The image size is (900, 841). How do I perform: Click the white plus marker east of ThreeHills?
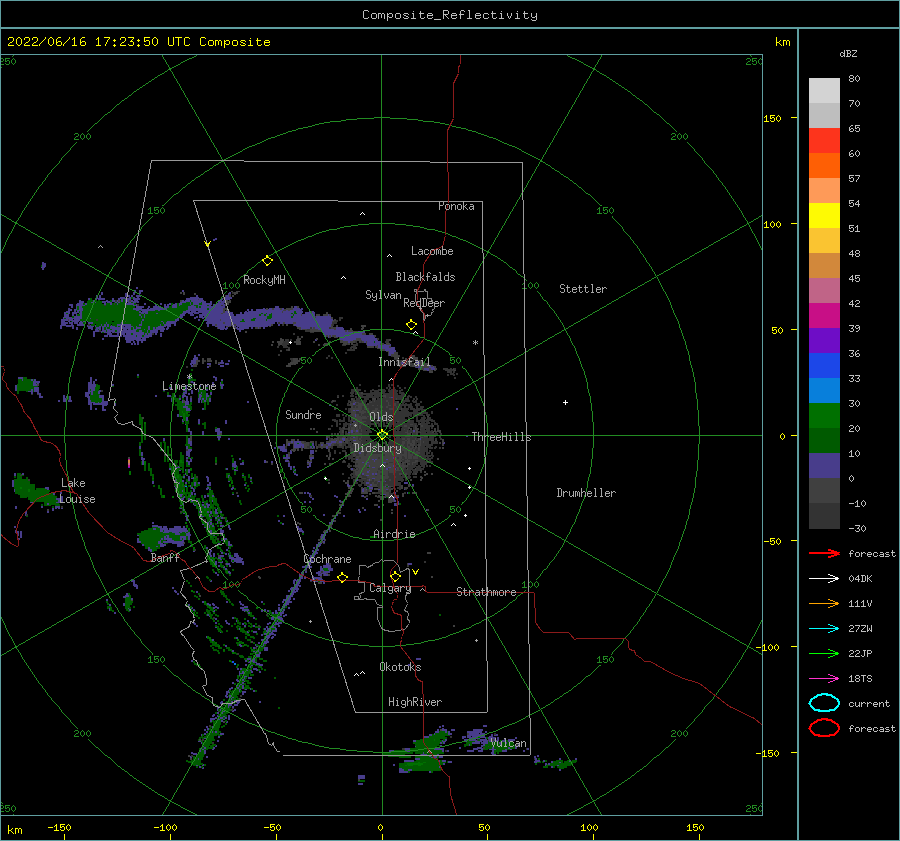coord(565,402)
